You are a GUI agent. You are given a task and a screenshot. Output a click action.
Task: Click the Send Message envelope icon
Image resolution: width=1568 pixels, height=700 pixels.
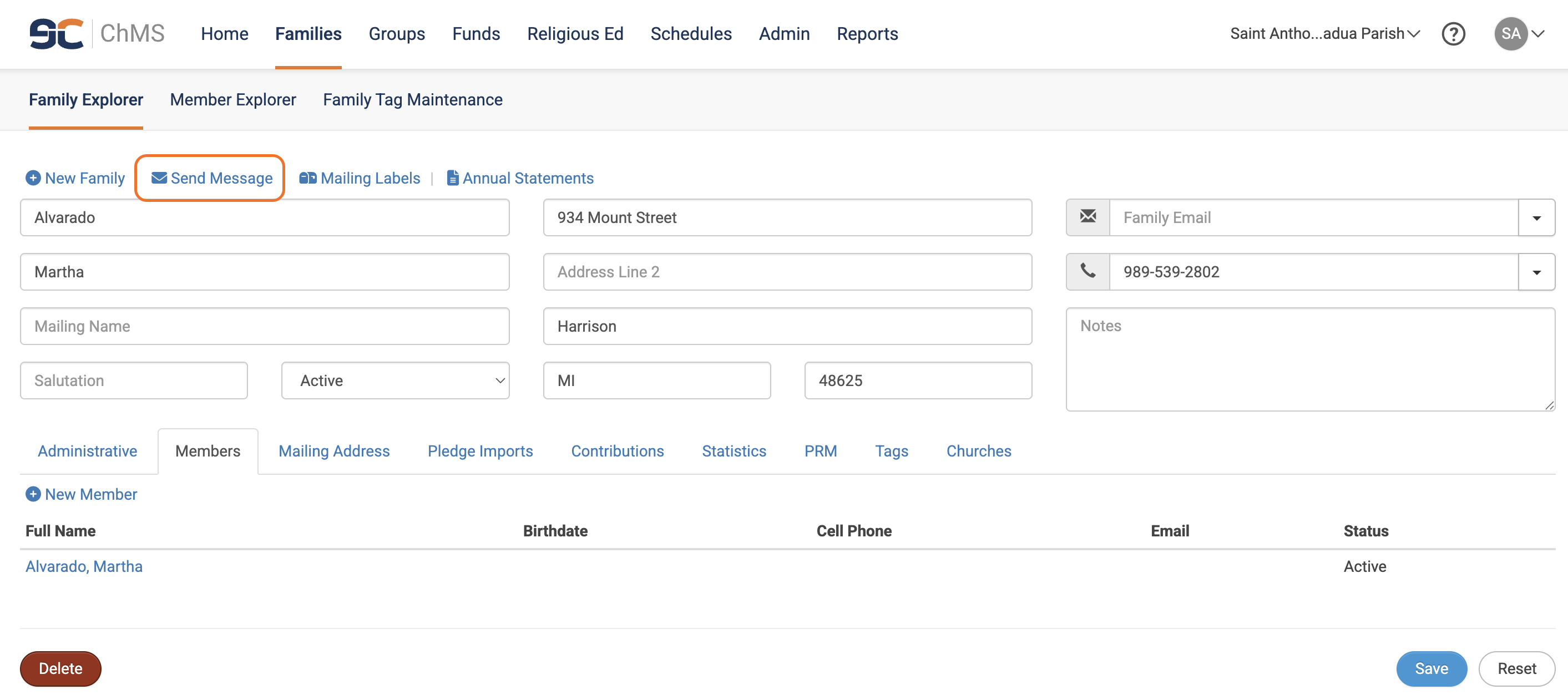click(x=159, y=177)
